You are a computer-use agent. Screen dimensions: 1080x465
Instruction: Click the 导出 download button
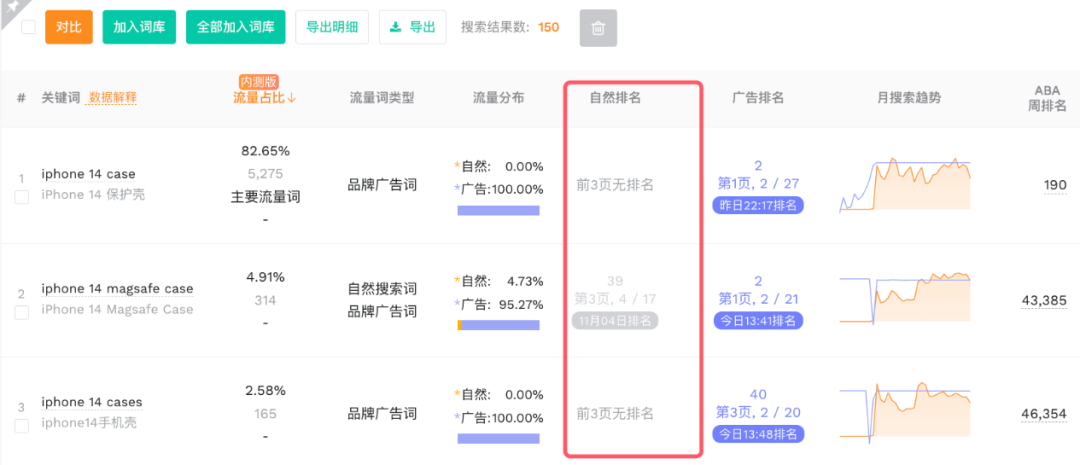tap(412, 28)
